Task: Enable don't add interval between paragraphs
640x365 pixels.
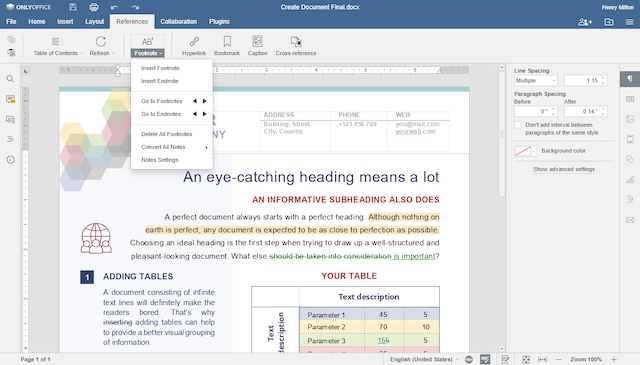Action: (518, 125)
